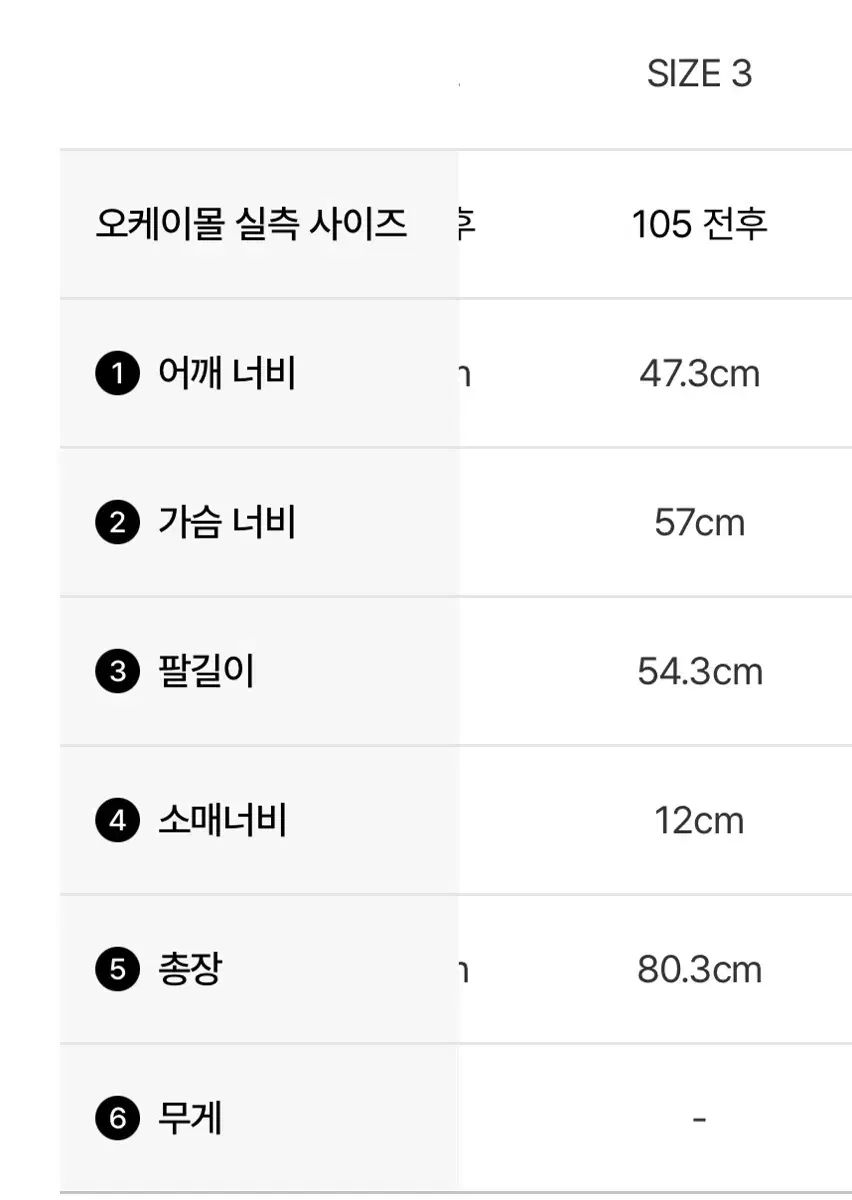The height and width of the screenshot is (1200, 852).
Task: Select the 105 전후 size value
Action: (x=699, y=224)
